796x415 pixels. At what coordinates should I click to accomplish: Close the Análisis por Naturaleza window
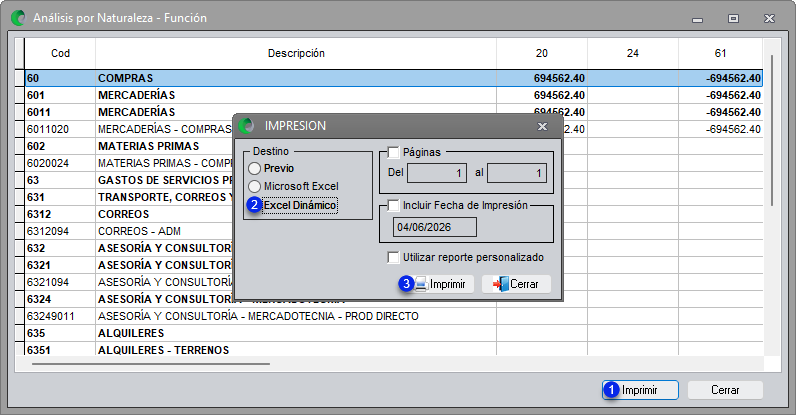pos(769,19)
